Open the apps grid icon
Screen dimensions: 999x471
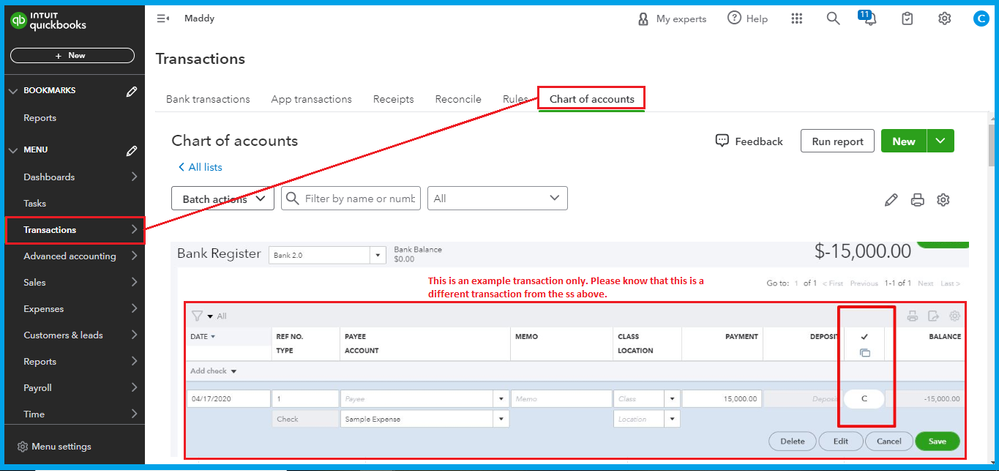pyautogui.click(x=796, y=18)
